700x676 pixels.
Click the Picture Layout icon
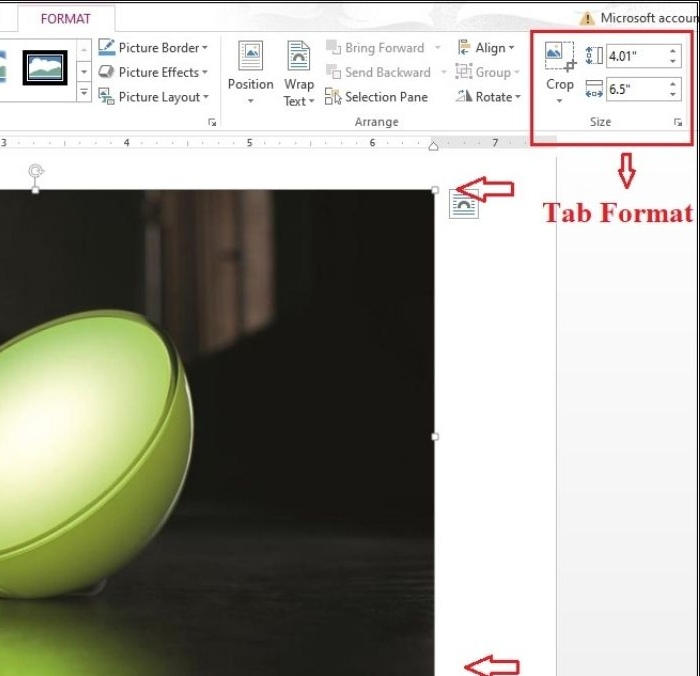[x=106, y=96]
